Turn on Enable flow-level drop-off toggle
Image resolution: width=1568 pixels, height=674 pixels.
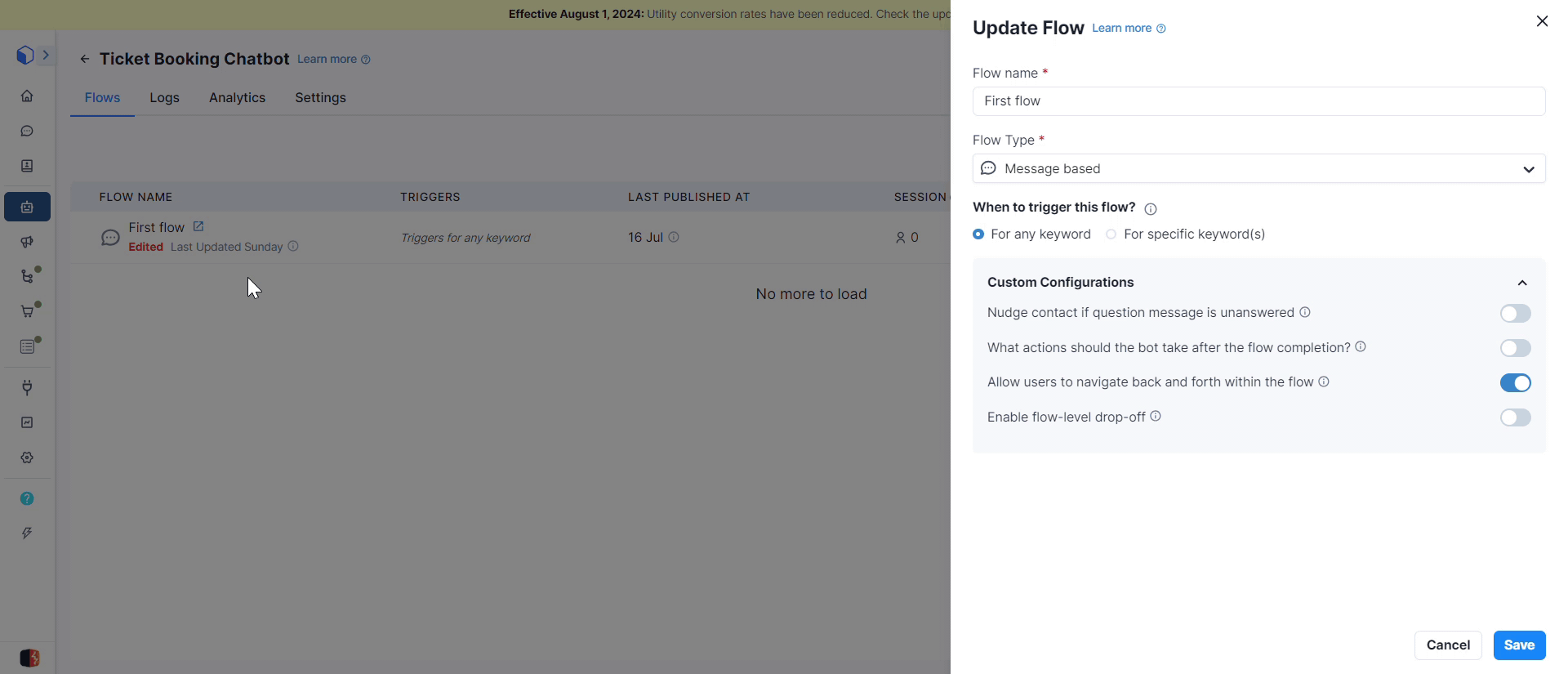click(1515, 418)
